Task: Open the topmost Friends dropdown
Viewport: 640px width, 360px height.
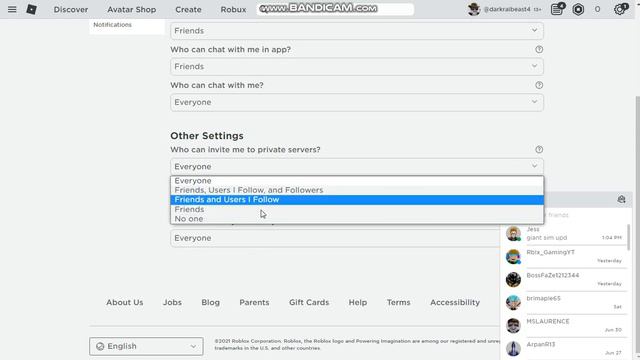Action: point(357,31)
